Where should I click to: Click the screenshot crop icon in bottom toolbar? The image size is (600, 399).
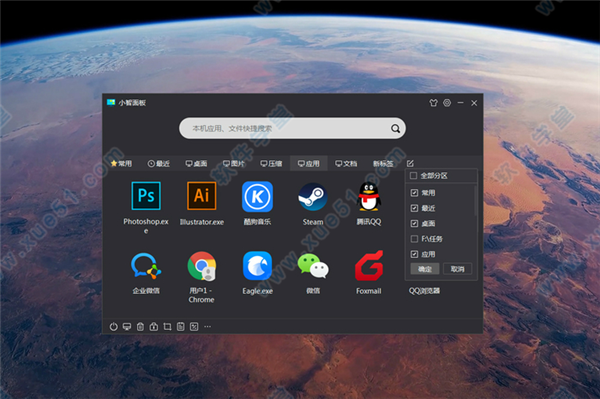(167, 327)
